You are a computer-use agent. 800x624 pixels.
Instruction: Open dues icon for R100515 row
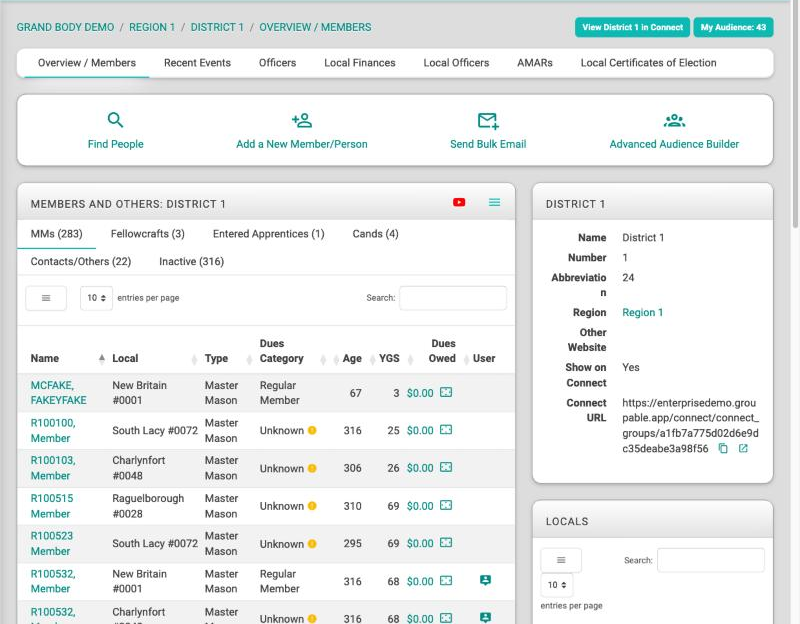pos(446,505)
